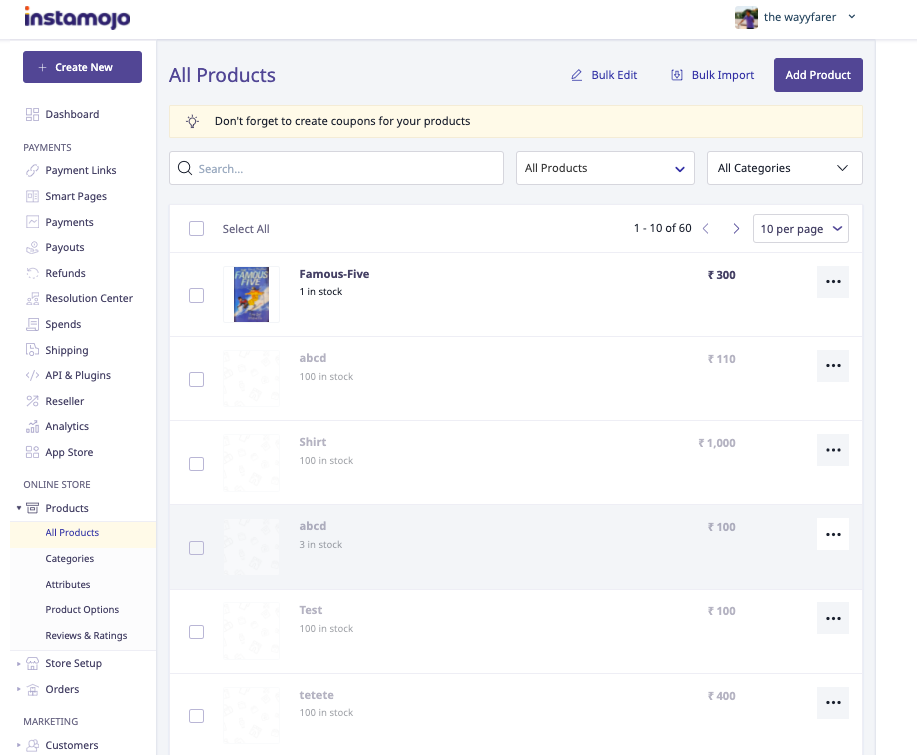
Task: Click the Refunds circular arrow icon
Action: click(x=32, y=273)
